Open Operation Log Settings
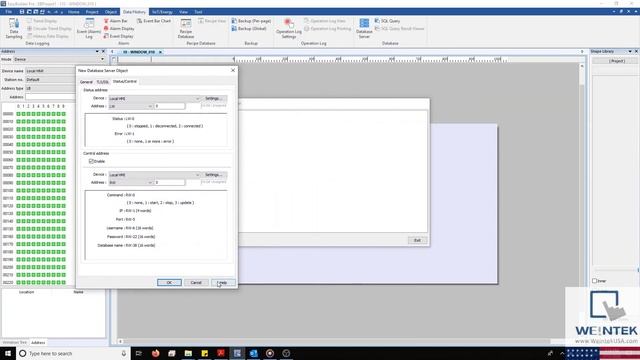This screenshot has height=360, width=640. pyautogui.click(x=289, y=29)
